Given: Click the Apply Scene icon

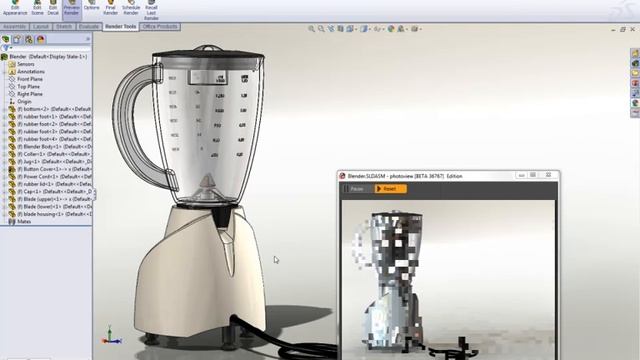Looking at the screenshot, I should coord(401,29).
